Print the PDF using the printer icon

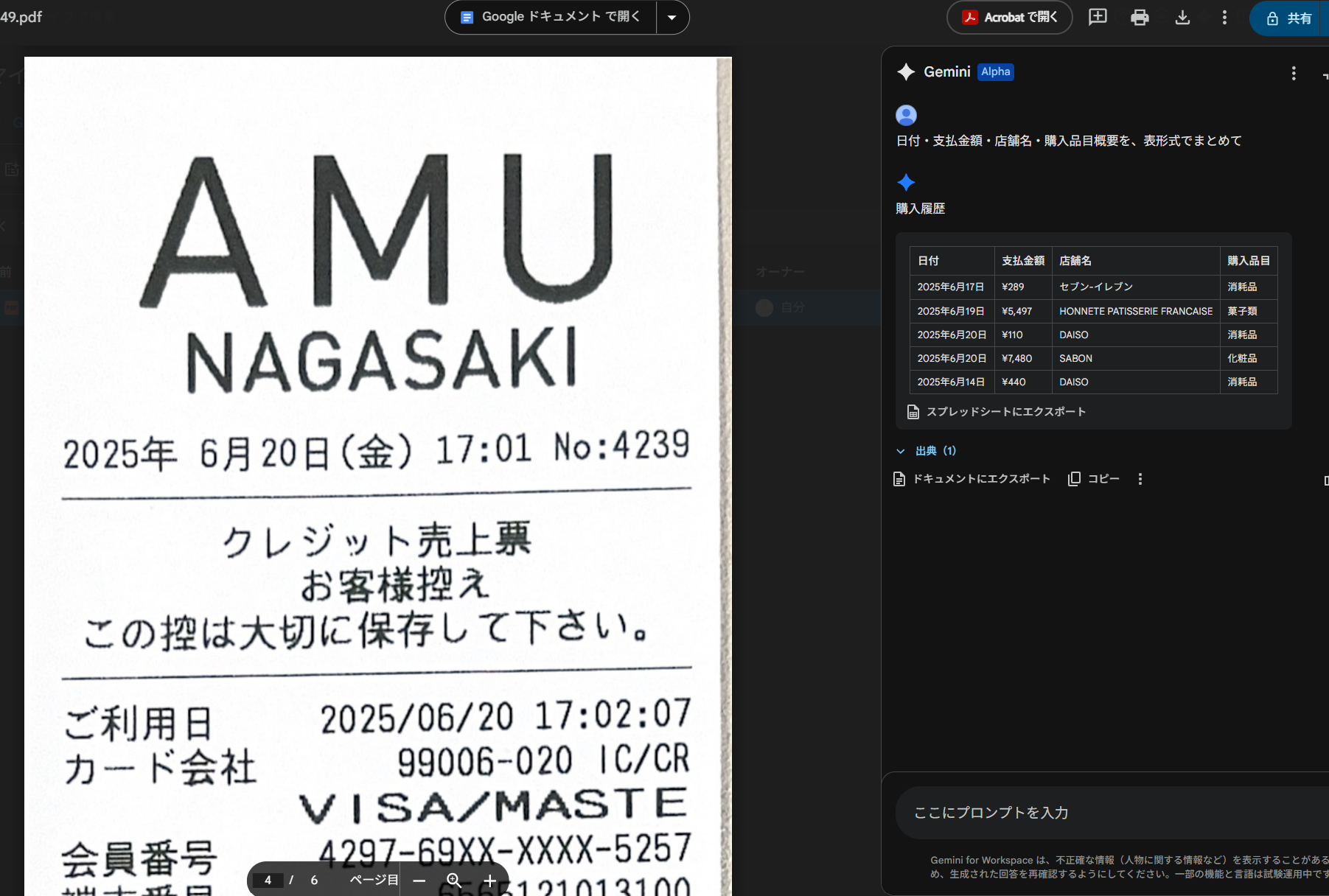[x=1140, y=17]
